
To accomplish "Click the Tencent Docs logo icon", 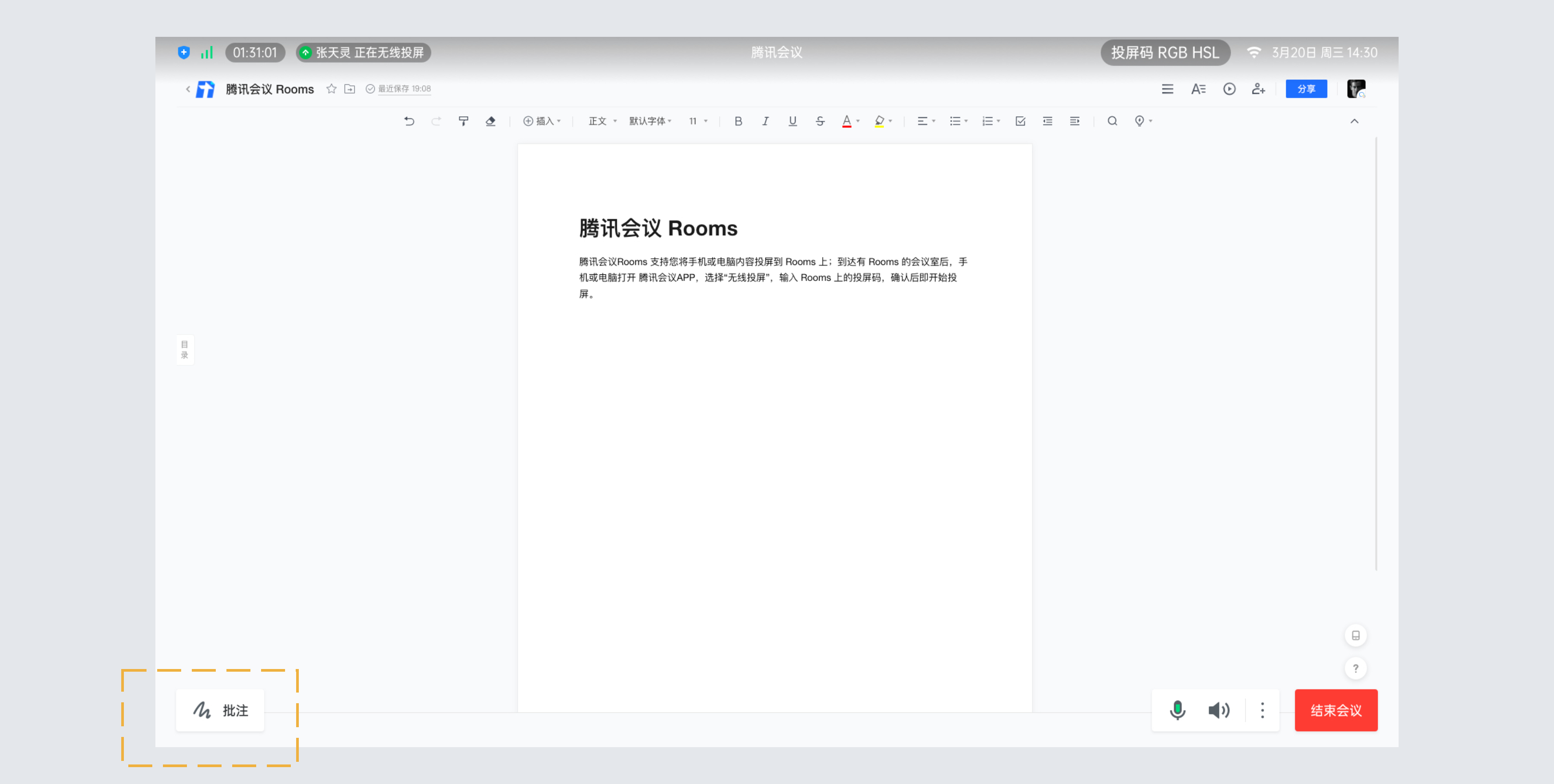I will [206, 89].
